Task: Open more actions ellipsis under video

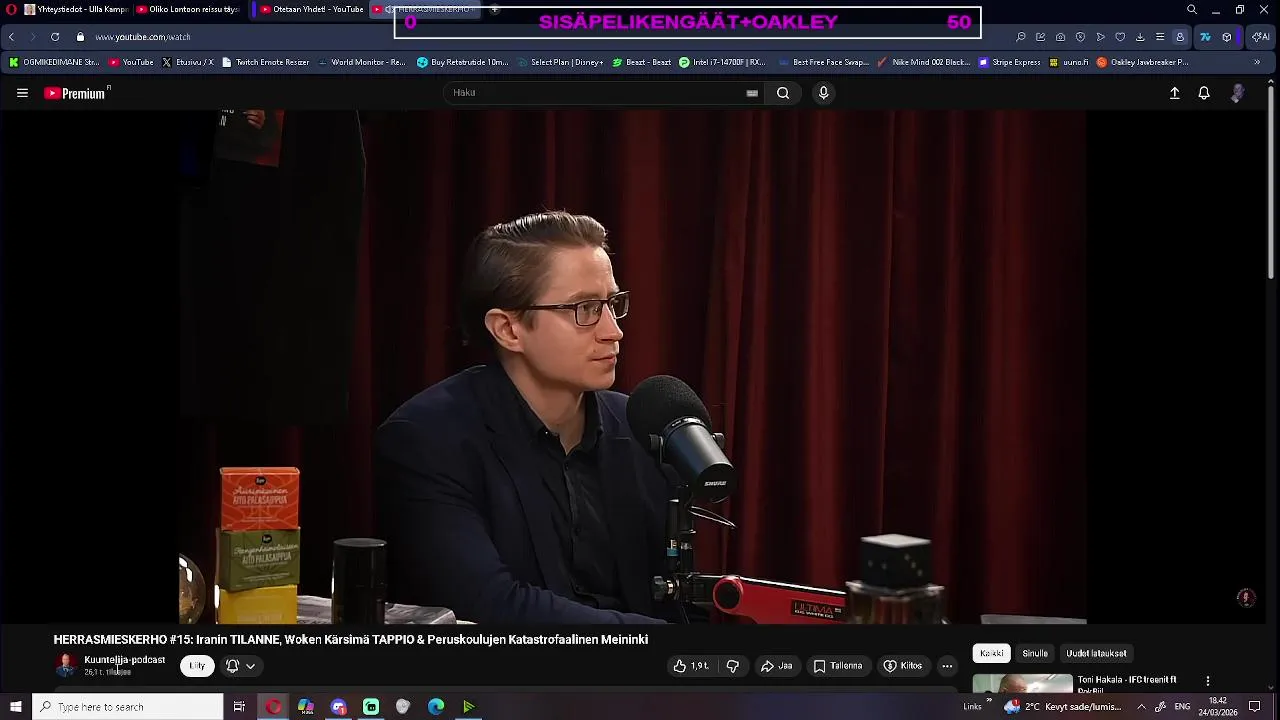Action: point(947,666)
